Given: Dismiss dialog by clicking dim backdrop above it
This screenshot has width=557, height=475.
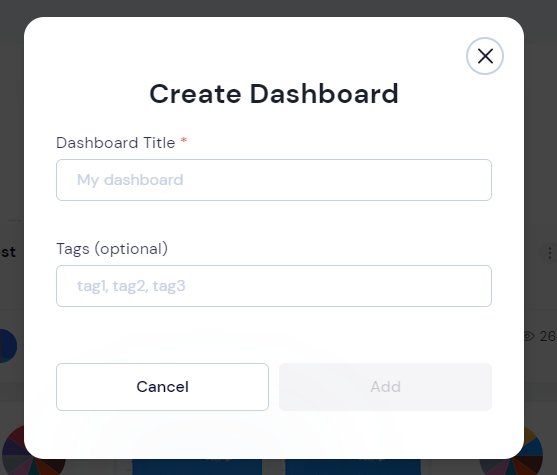Looking at the screenshot, I should [274, 8].
